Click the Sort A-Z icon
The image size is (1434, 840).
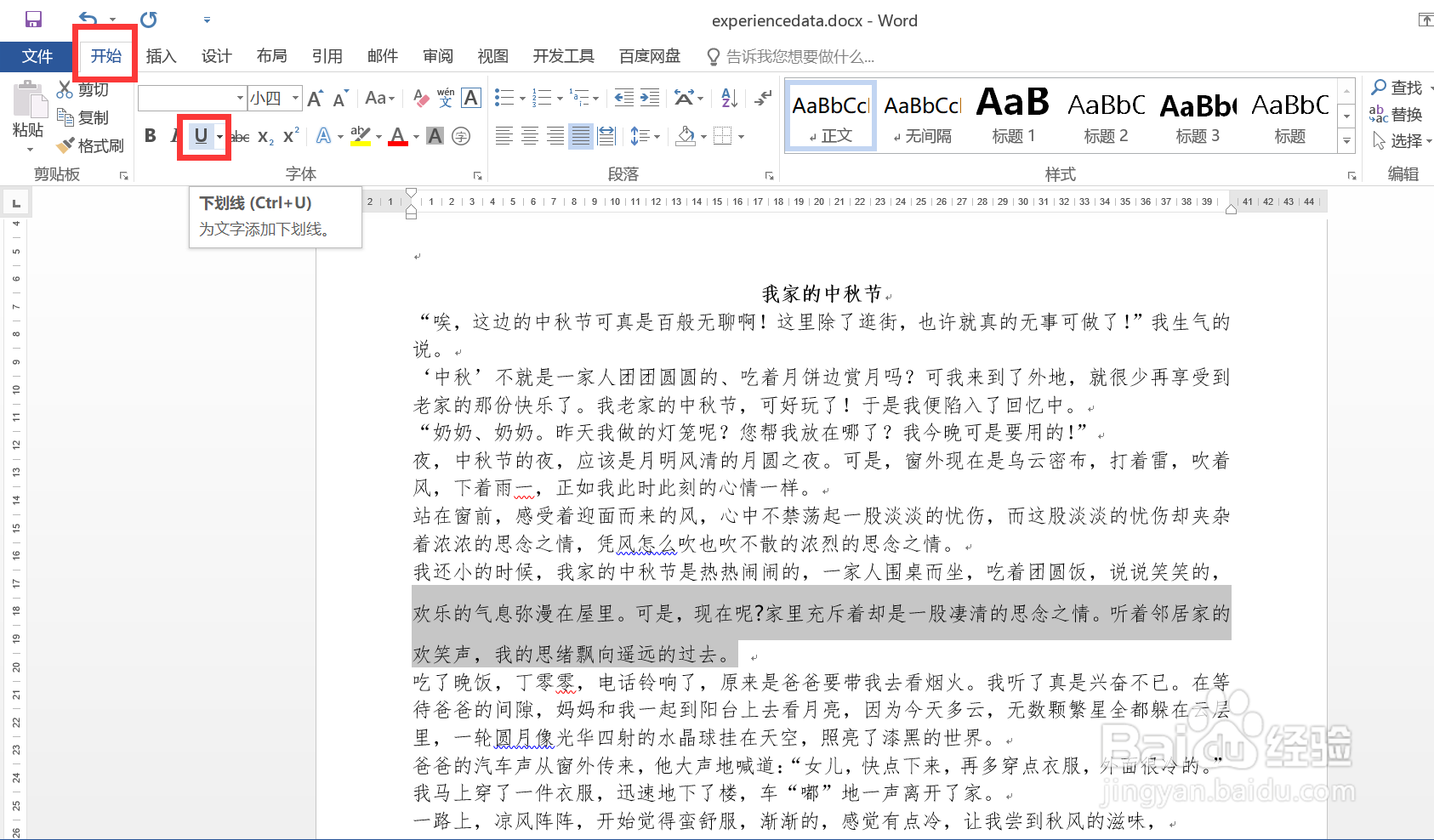tap(730, 98)
